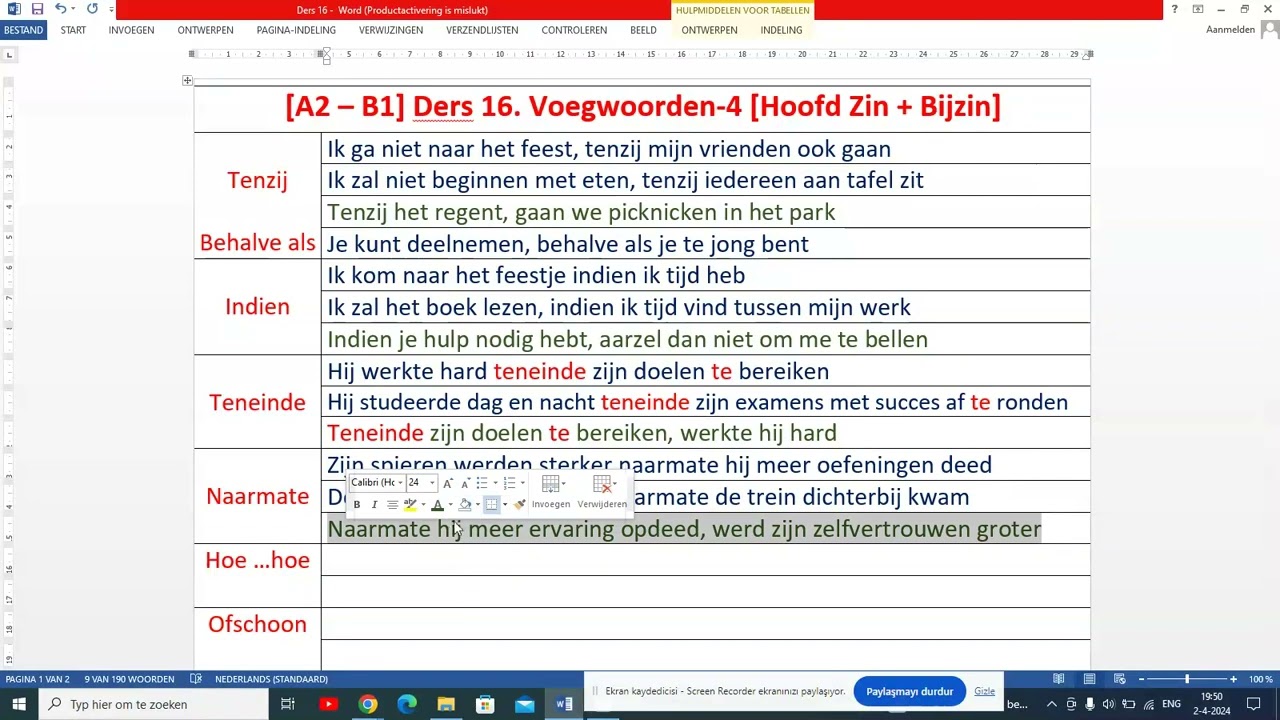The width and height of the screenshot is (1280, 720).
Task: Open the highlight color dropdown arrow
Action: (423, 505)
